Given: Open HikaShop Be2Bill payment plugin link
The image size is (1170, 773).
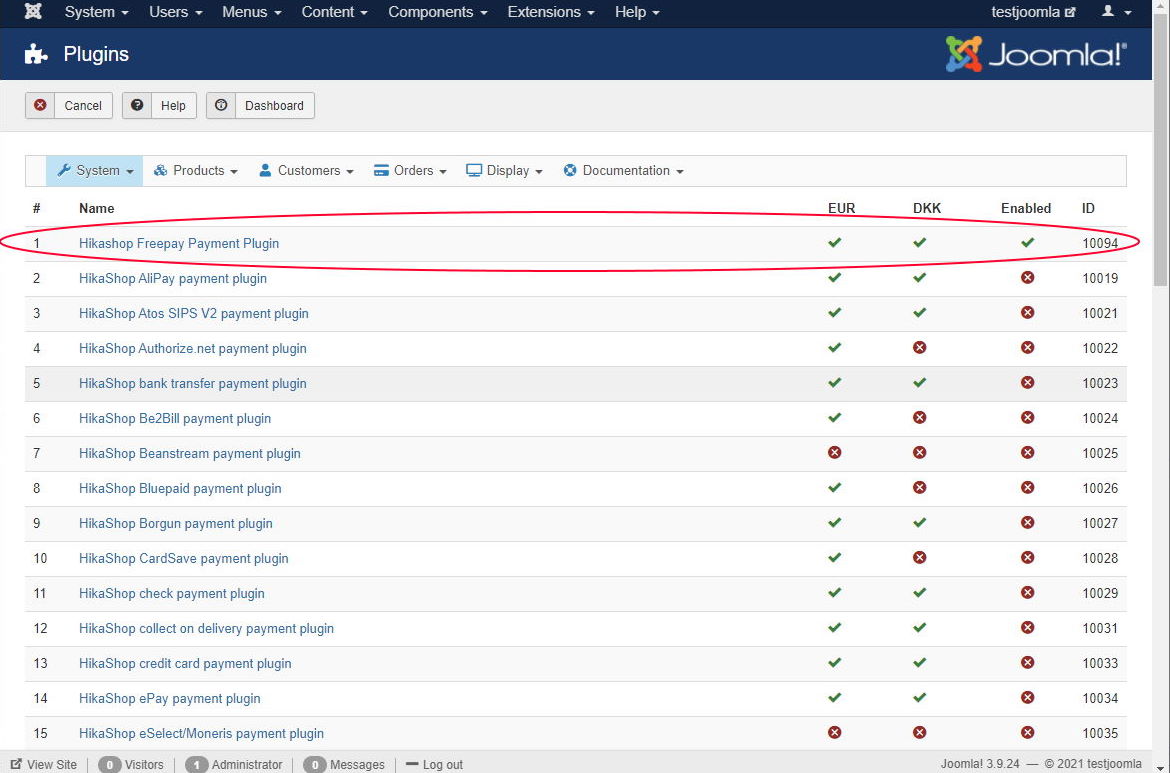Looking at the screenshot, I should point(175,419).
